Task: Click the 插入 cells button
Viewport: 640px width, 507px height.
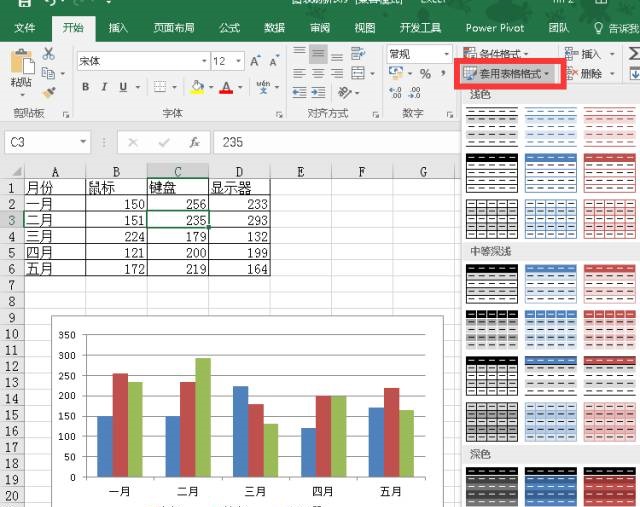Action: point(589,54)
